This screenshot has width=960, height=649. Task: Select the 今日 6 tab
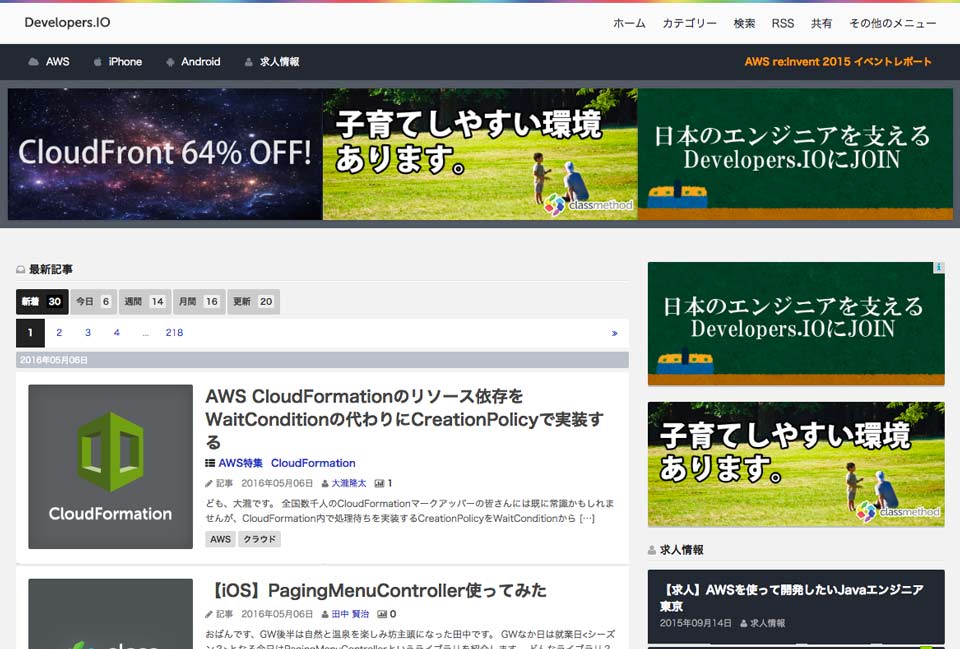(x=93, y=301)
